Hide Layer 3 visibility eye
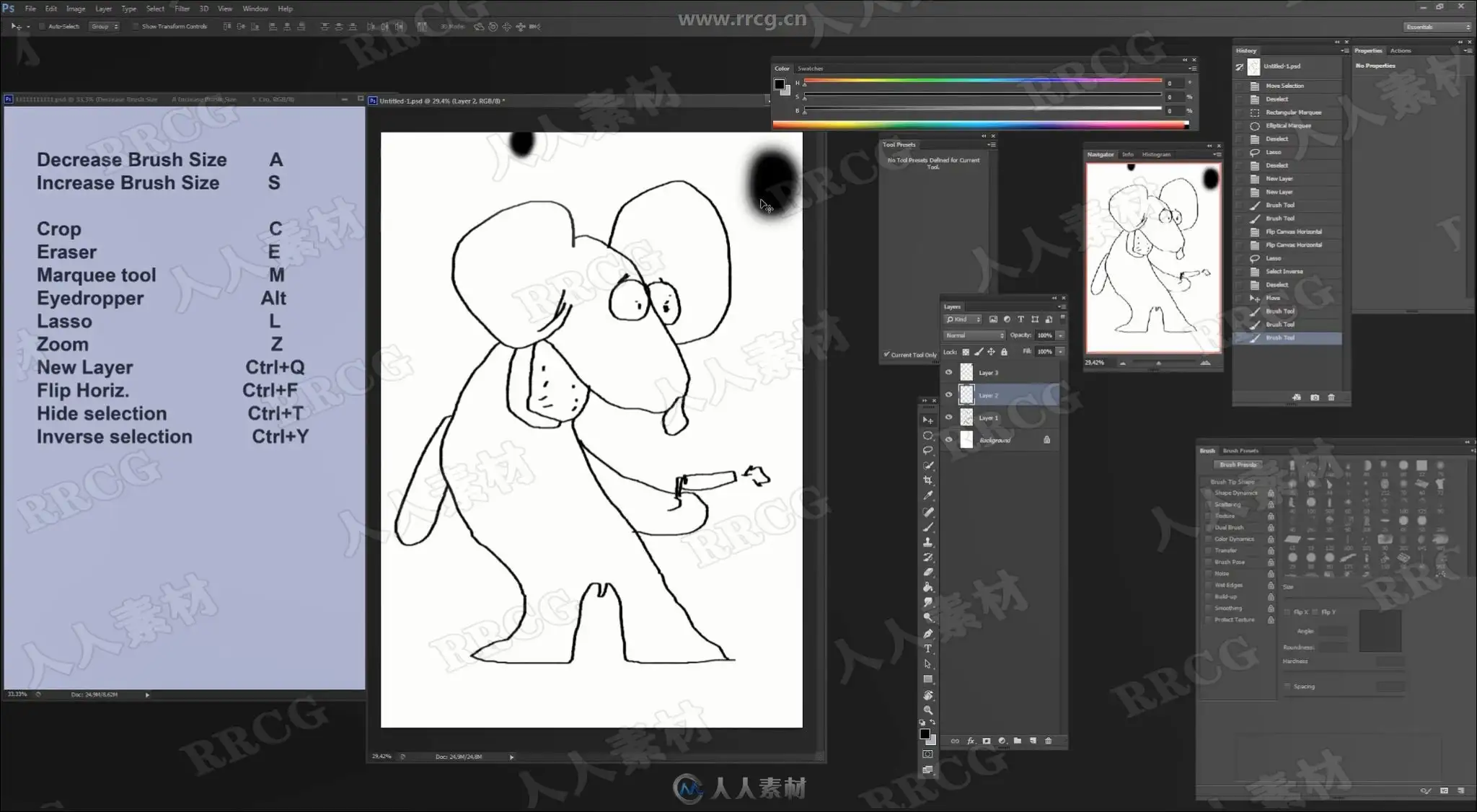 (x=948, y=372)
